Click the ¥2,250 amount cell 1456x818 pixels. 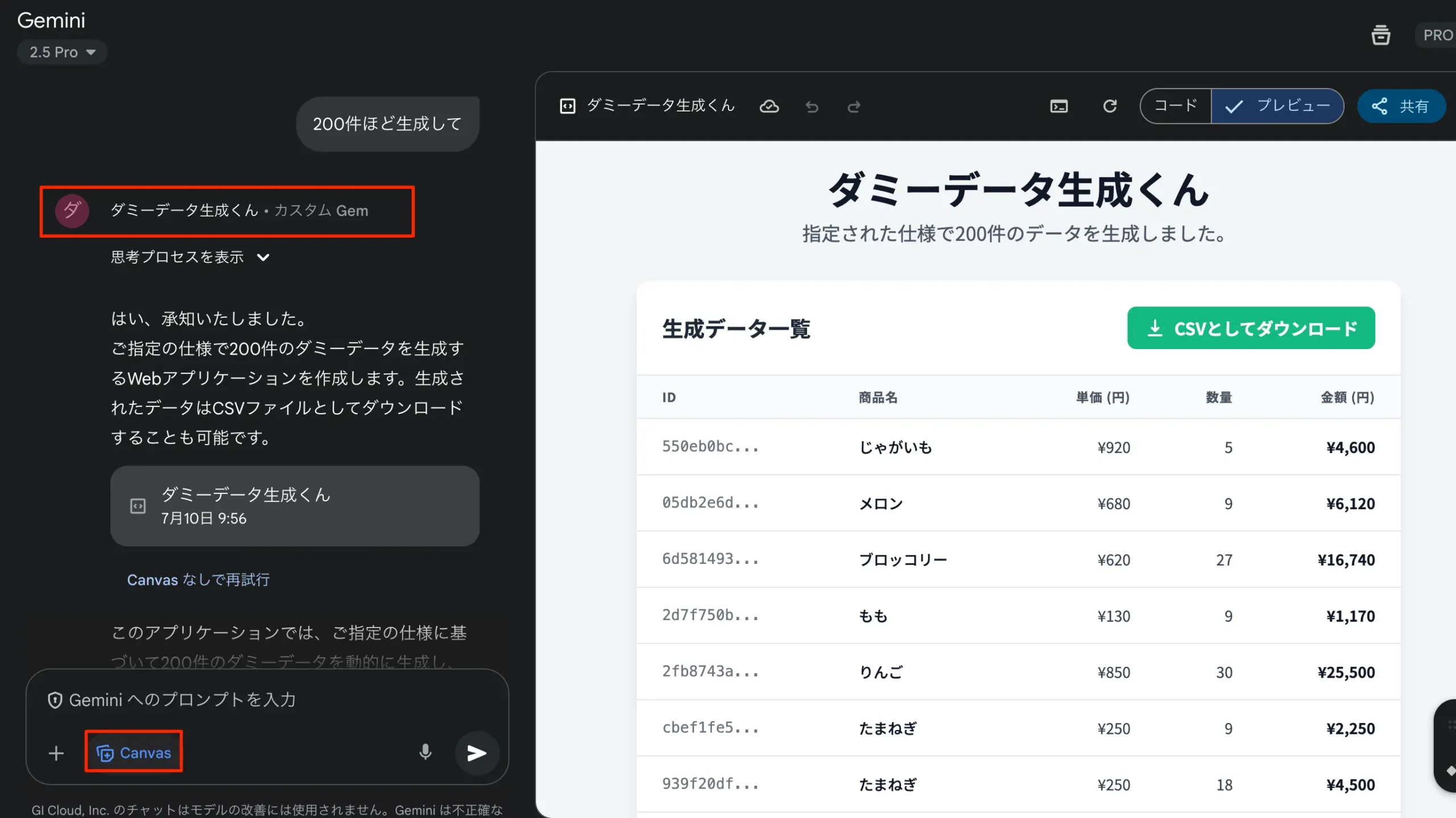1350,729
